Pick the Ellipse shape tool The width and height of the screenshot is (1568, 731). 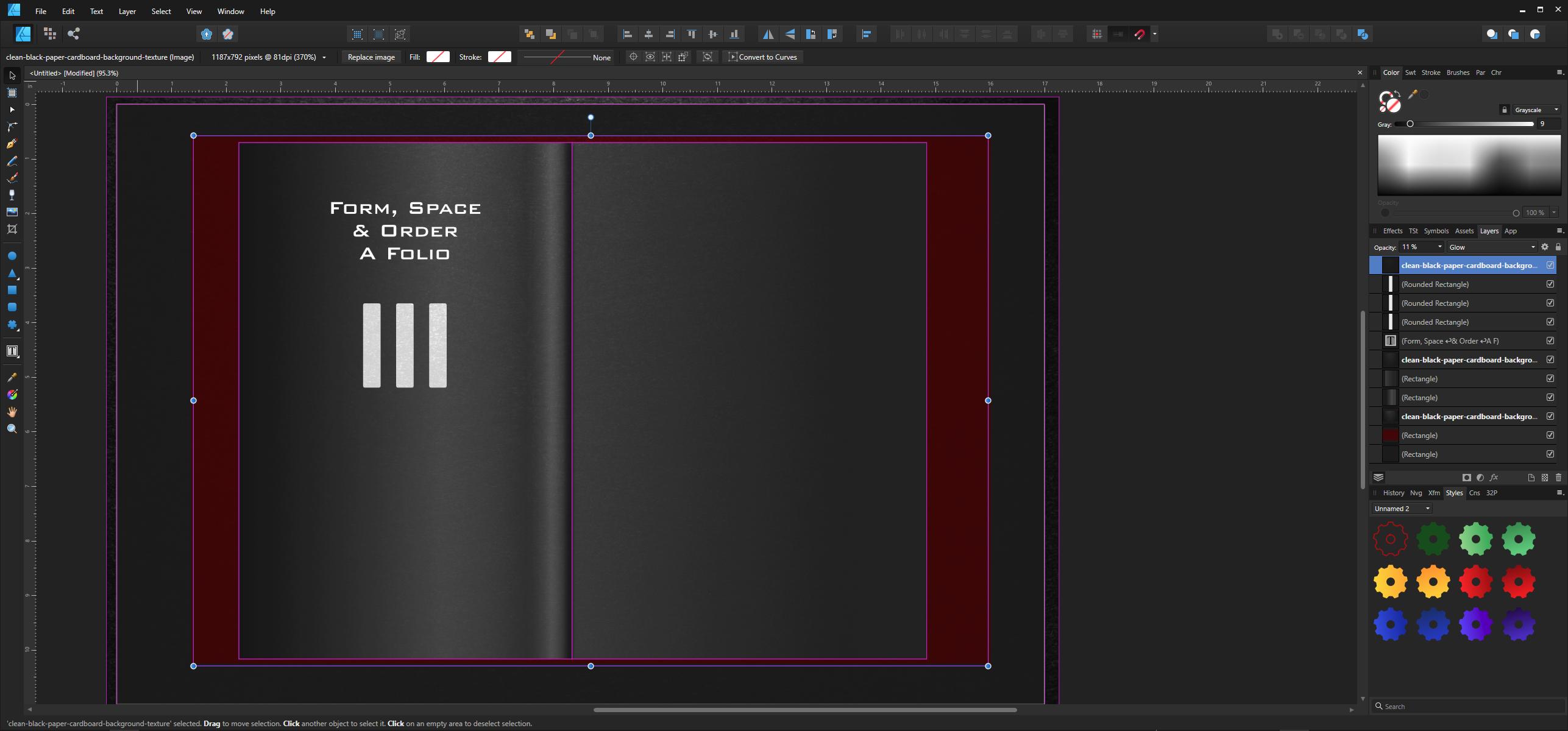tap(12, 255)
